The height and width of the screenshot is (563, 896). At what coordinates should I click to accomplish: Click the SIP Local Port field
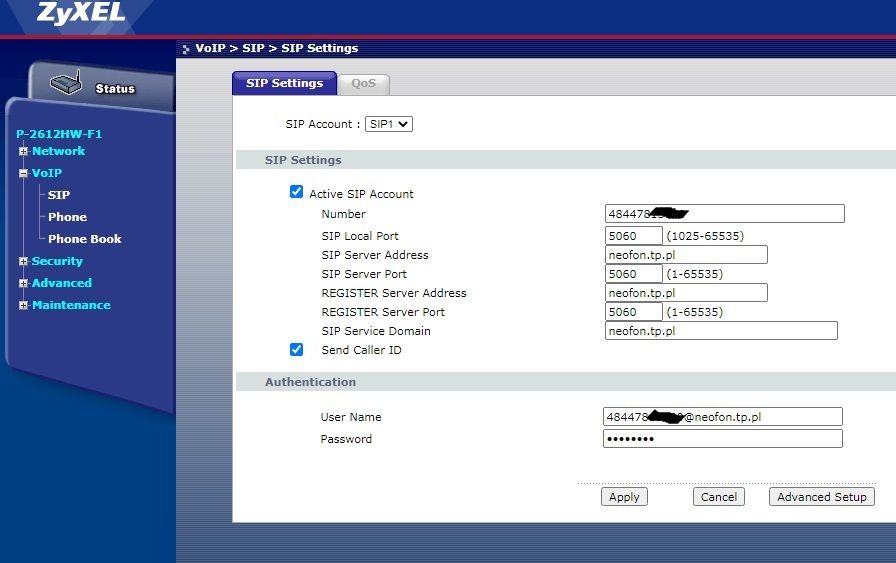coord(633,236)
